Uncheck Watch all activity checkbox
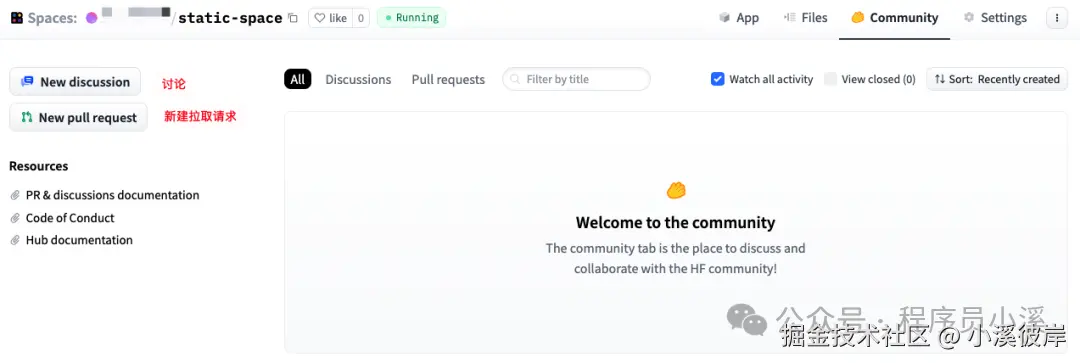This screenshot has width=1080, height=363. (717, 79)
